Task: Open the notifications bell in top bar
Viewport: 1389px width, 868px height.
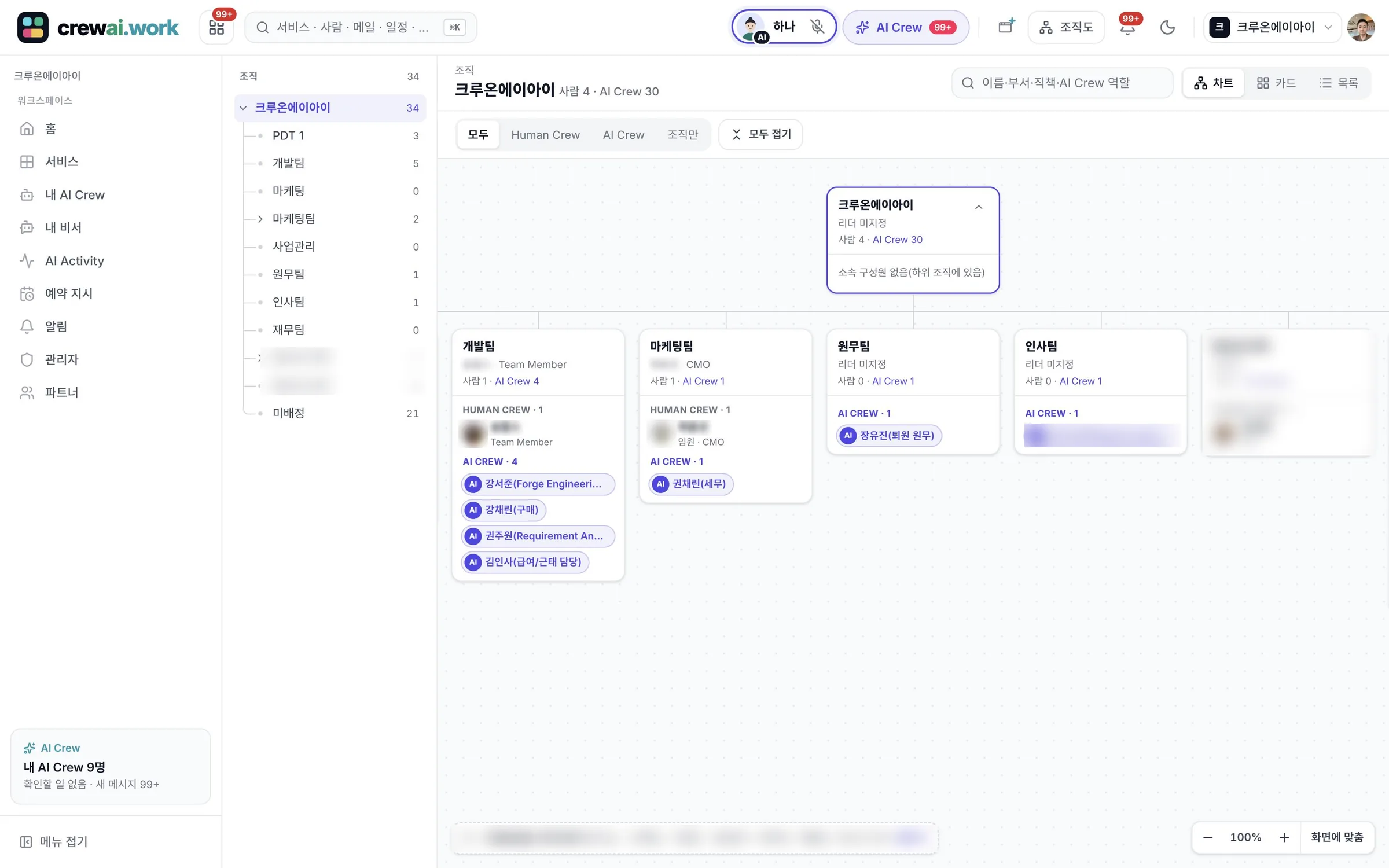Action: point(1127,27)
